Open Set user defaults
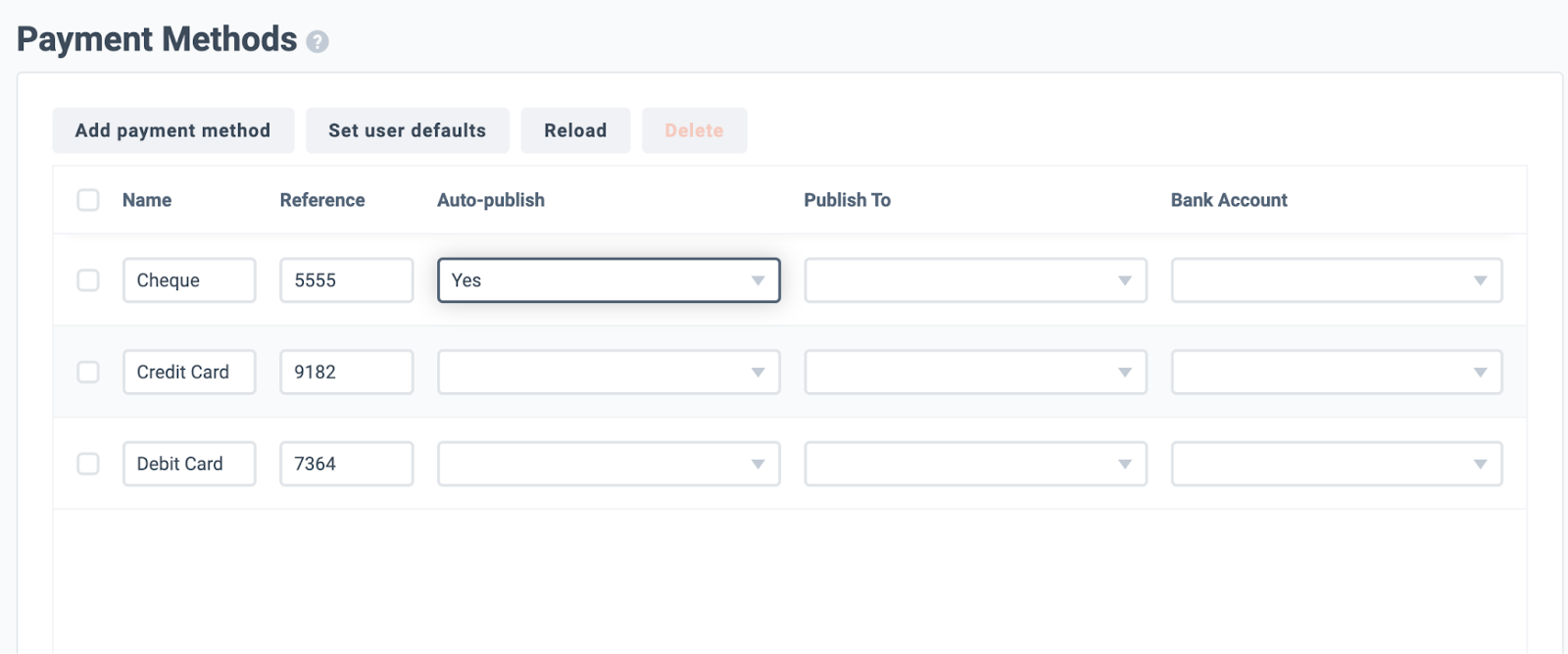This screenshot has height=654, width=1568. (407, 130)
